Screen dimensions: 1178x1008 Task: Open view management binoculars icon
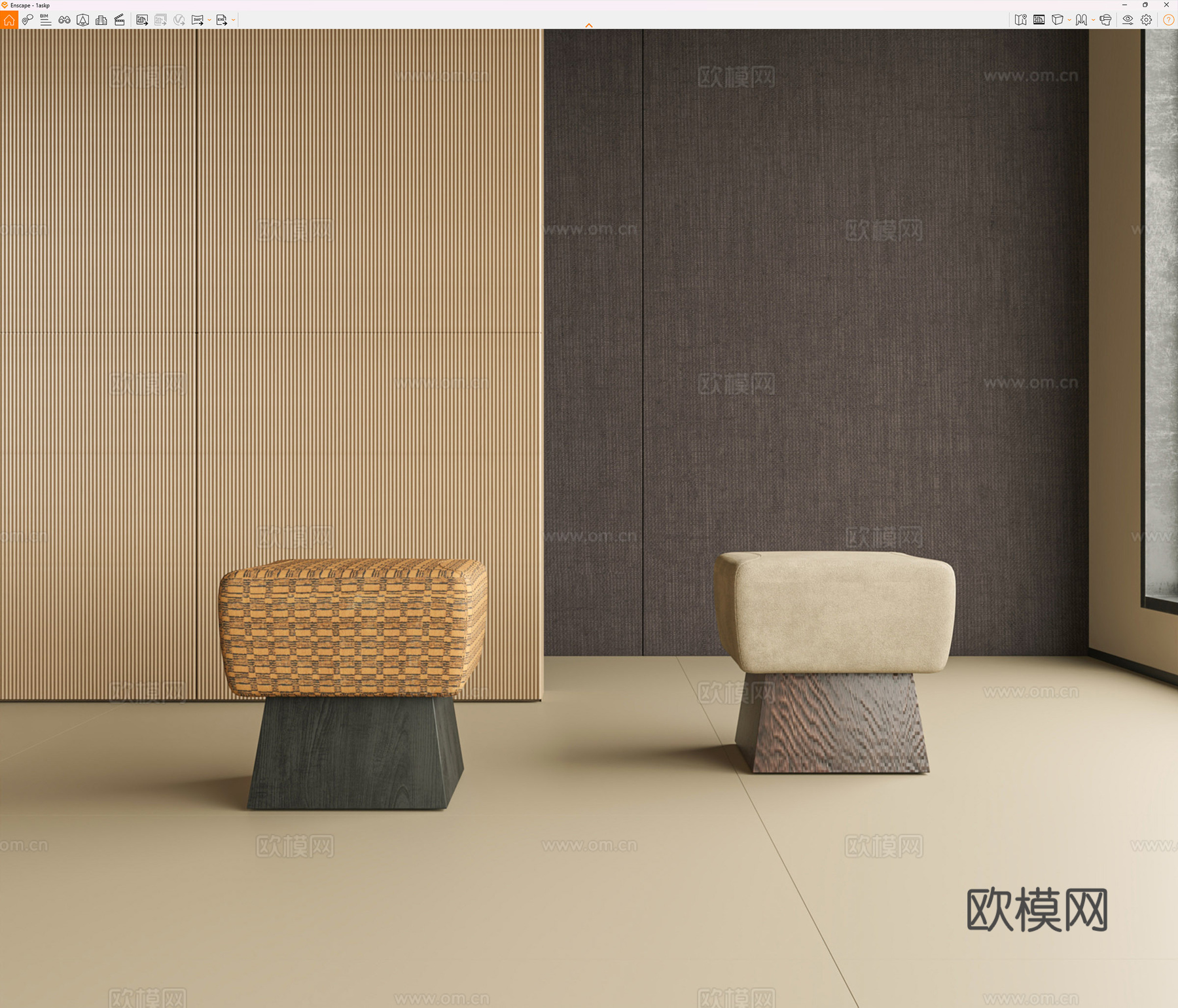coord(64,20)
